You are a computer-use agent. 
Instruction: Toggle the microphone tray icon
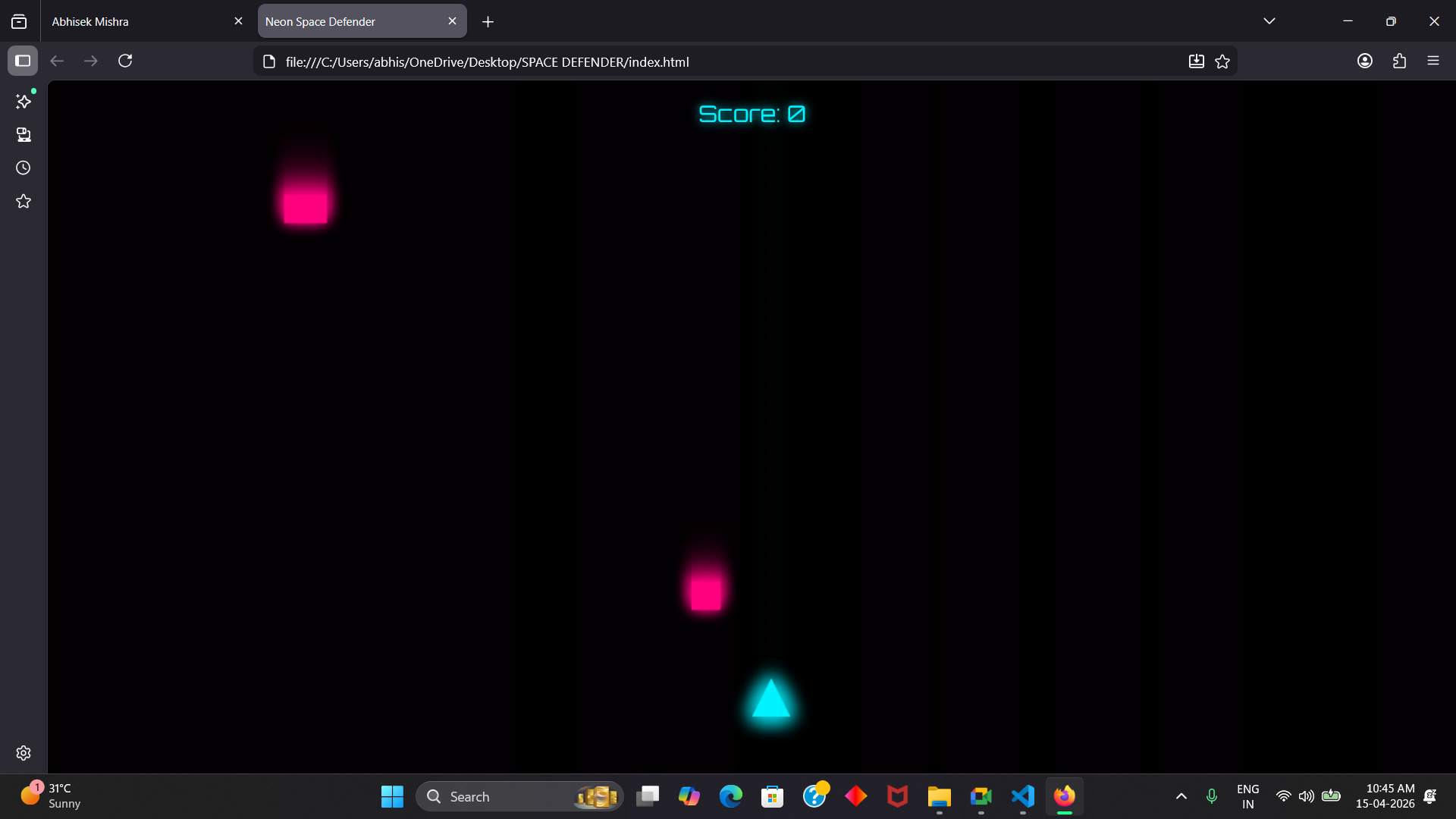pos(1211,796)
